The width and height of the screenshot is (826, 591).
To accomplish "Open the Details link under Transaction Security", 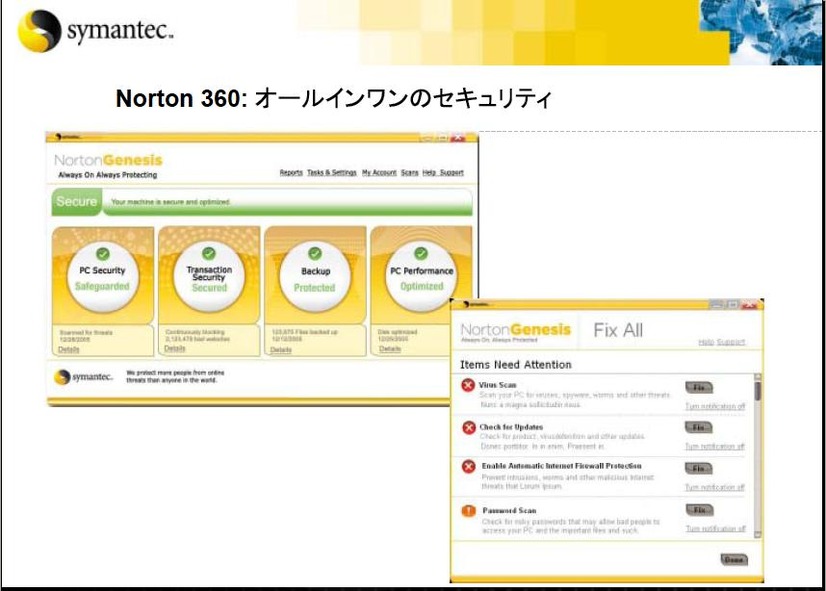I will tap(174, 349).
